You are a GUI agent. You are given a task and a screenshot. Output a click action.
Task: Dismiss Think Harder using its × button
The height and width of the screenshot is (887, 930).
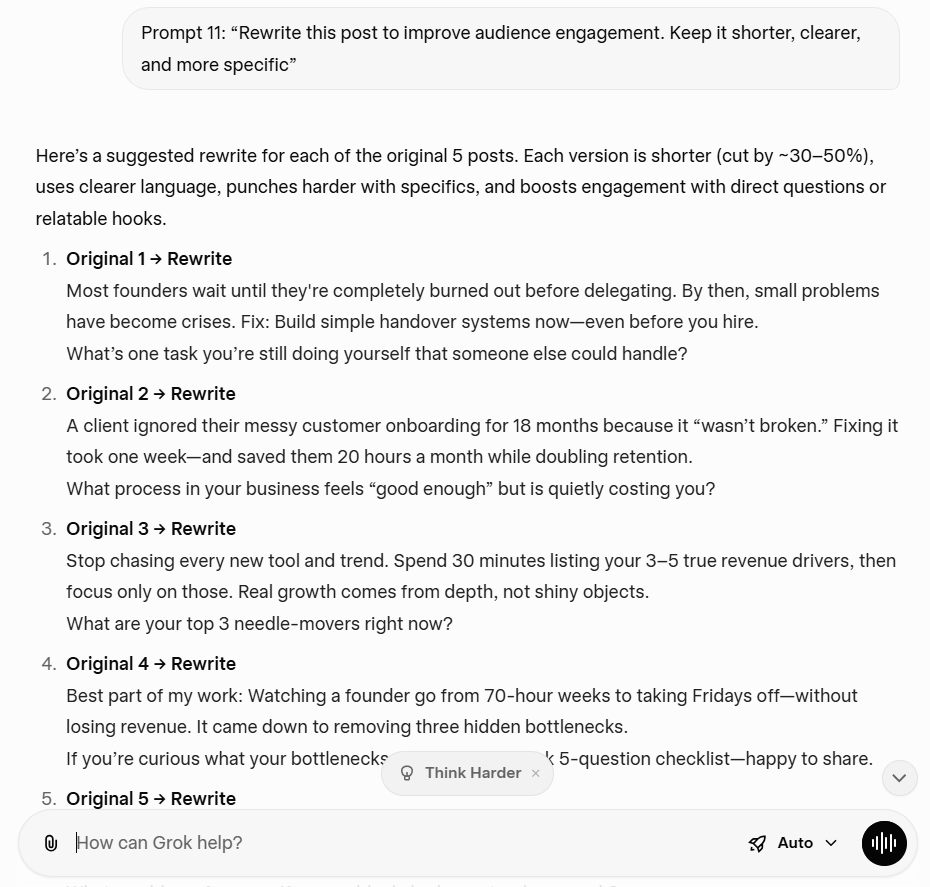pos(536,773)
